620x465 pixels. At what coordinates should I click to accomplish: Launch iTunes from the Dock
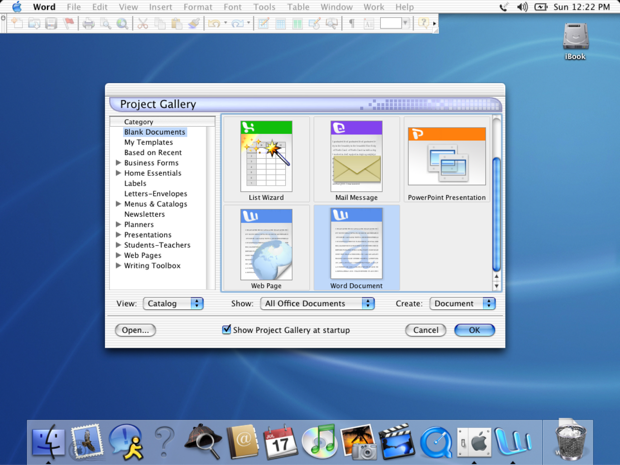pos(319,441)
